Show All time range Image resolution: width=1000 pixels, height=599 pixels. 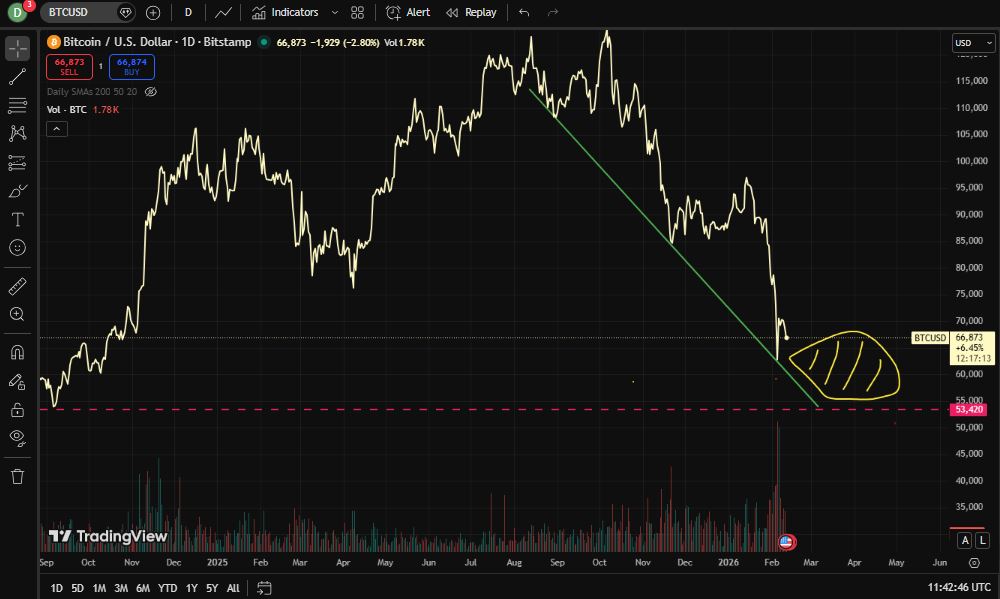233,588
